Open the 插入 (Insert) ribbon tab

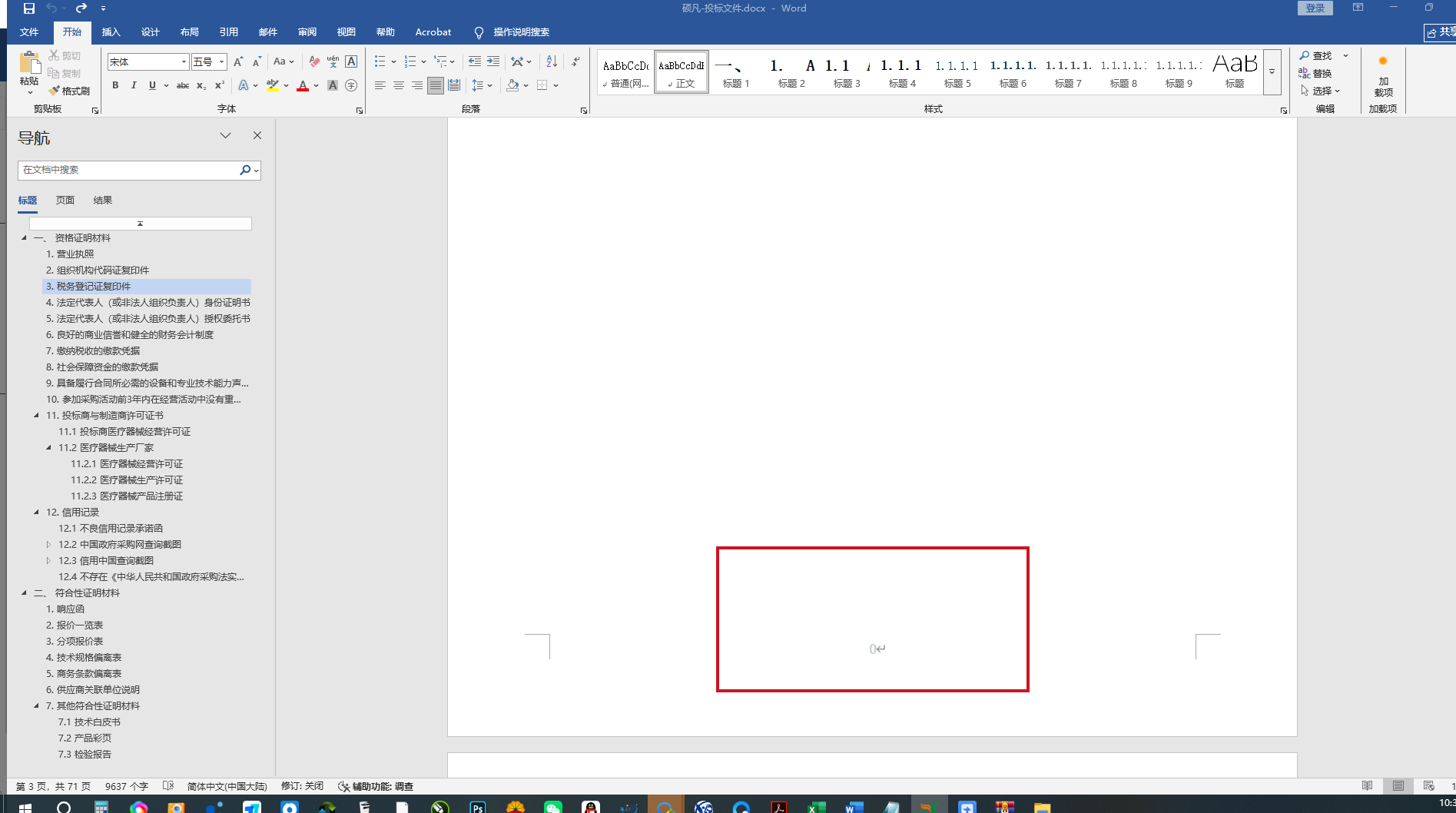[x=111, y=32]
